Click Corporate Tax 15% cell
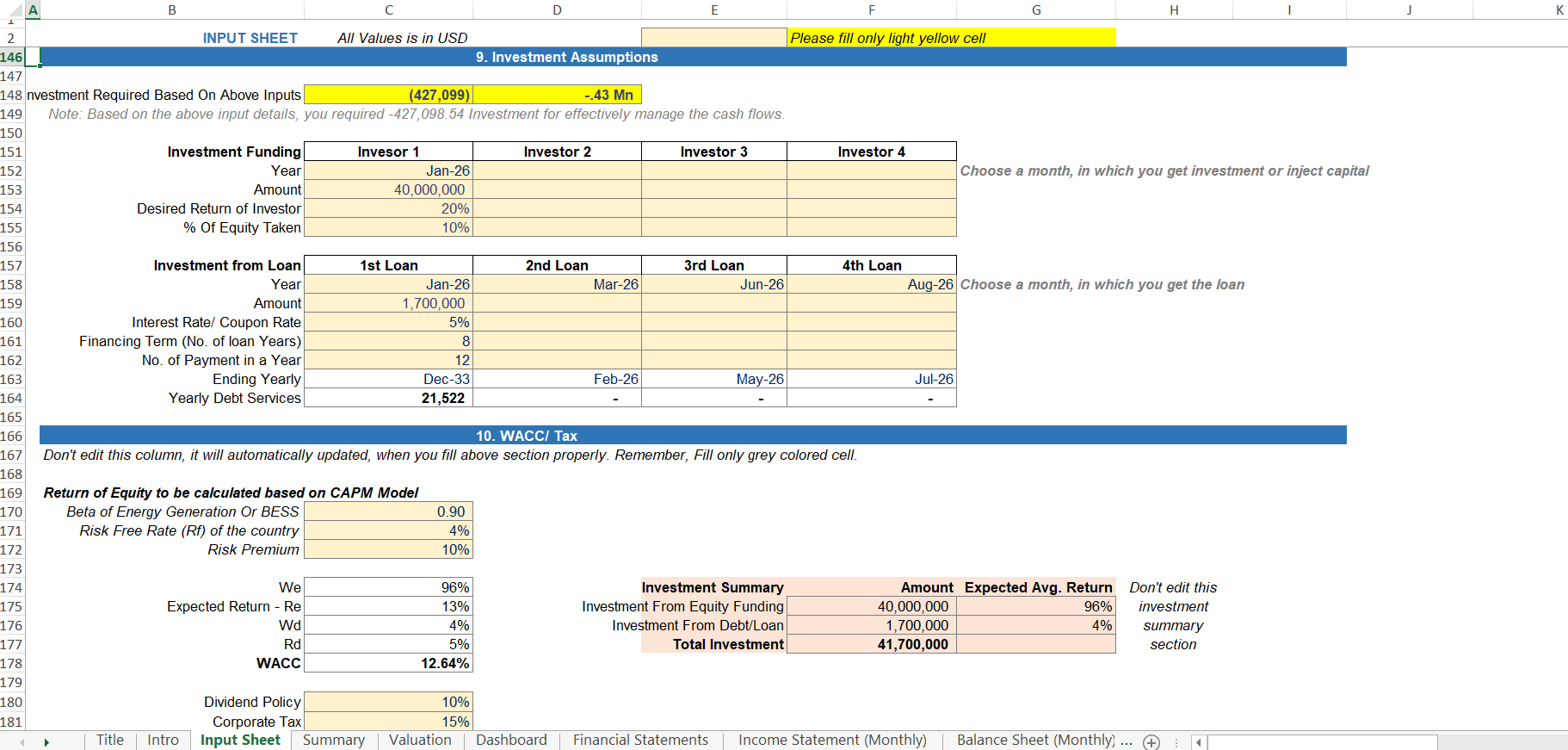 pyautogui.click(x=388, y=722)
